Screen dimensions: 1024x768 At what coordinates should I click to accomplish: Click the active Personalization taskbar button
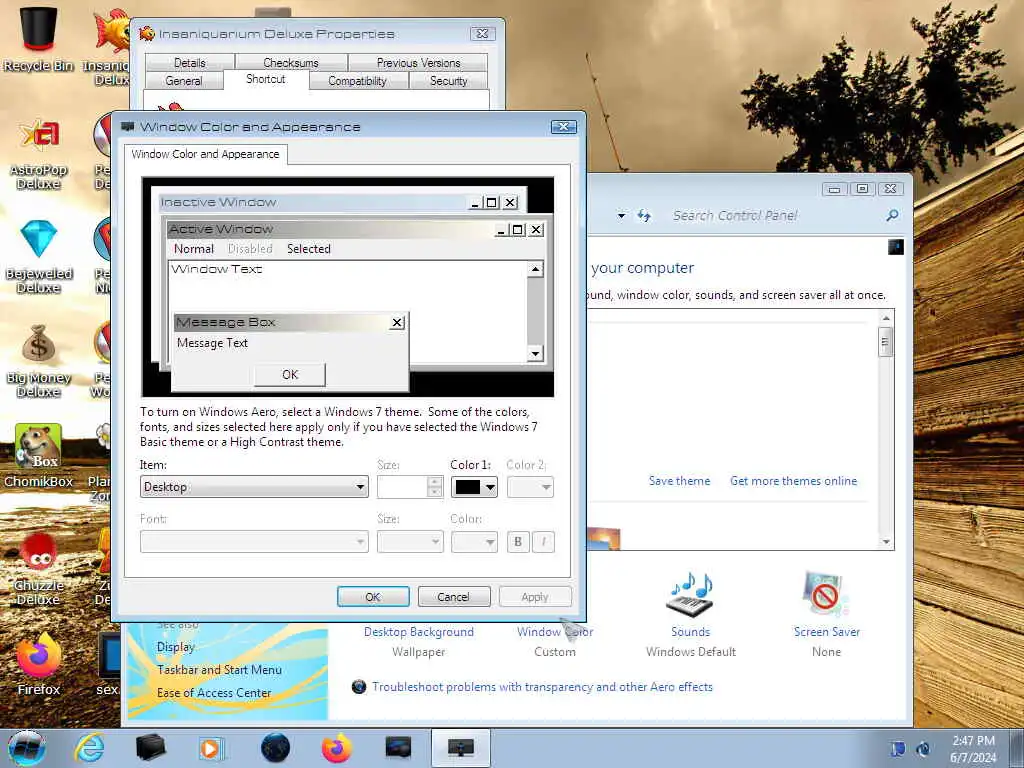pyautogui.click(x=460, y=748)
